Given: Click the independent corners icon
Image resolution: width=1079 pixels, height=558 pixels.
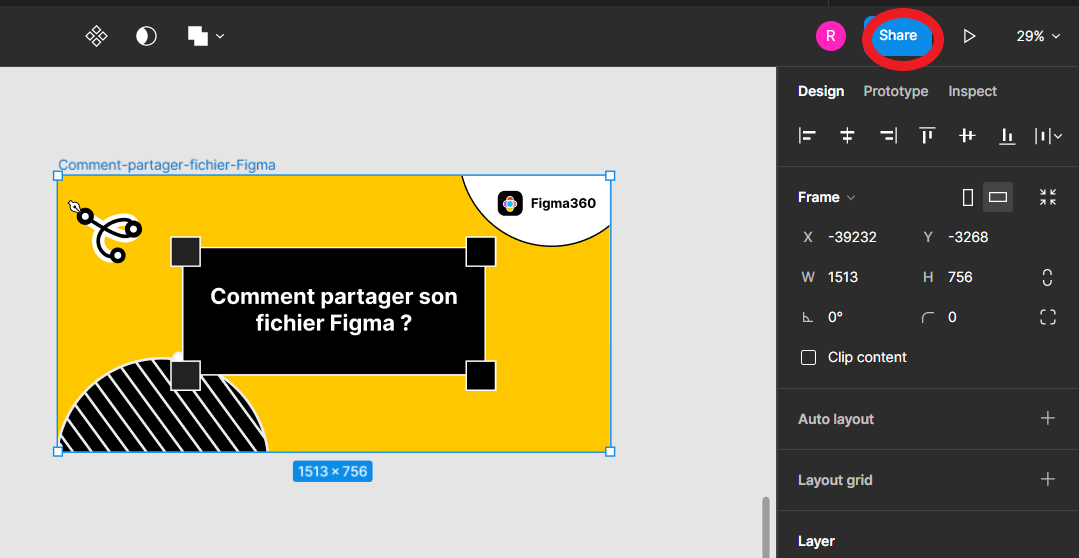Looking at the screenshot, I should [x=1047, y=317].
